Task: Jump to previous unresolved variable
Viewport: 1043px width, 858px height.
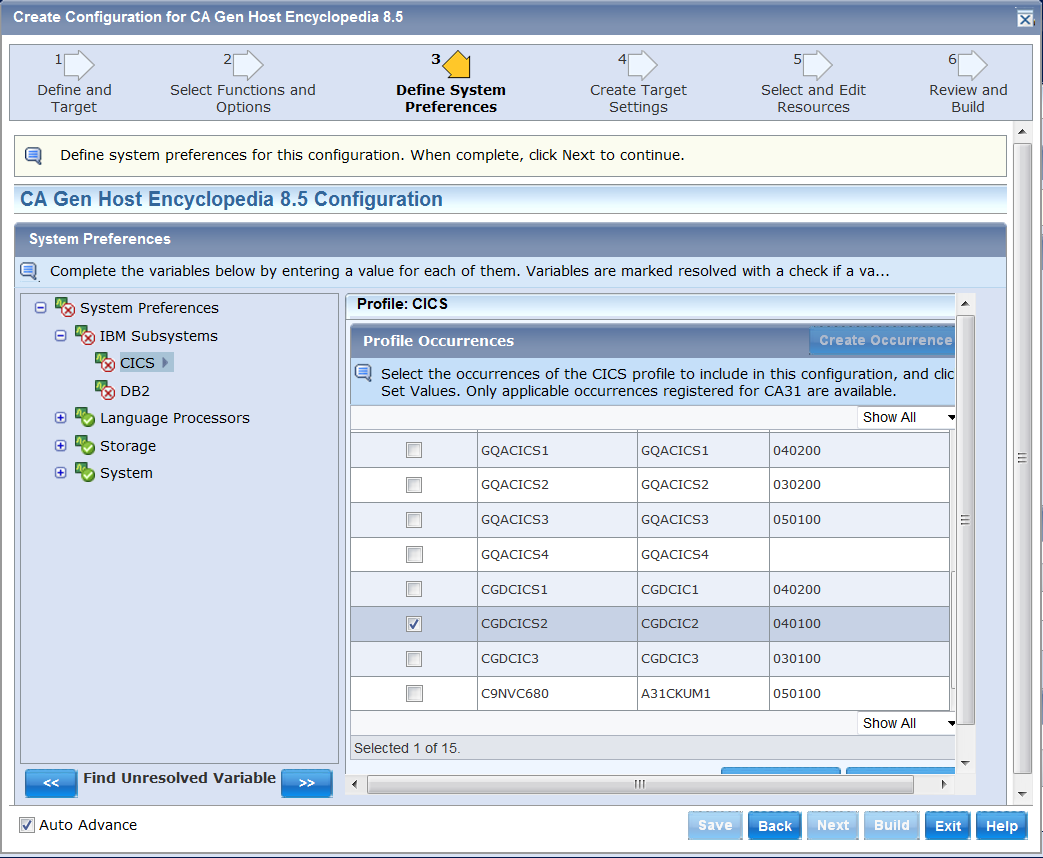Action: click(x=51, y=783)
